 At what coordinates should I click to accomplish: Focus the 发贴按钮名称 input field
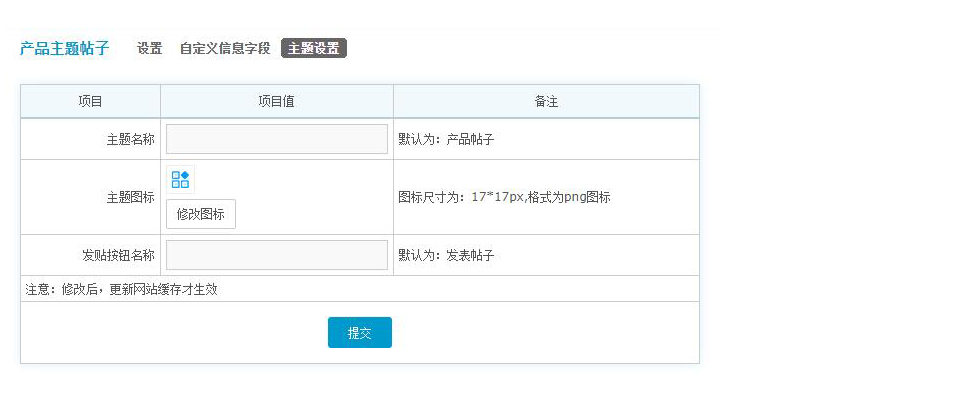[277, 255]
